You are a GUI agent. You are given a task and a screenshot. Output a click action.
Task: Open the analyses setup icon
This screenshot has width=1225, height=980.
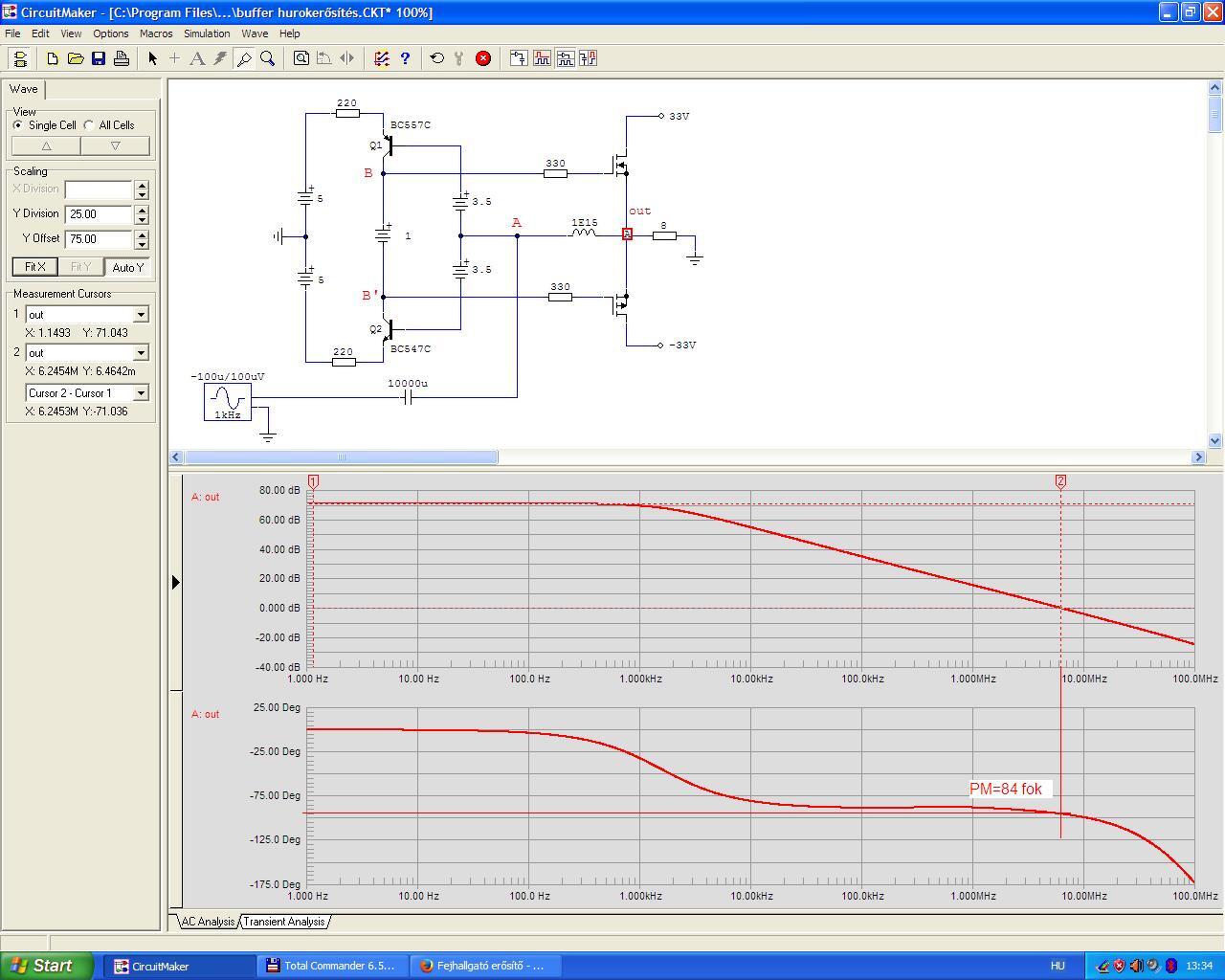382,58
